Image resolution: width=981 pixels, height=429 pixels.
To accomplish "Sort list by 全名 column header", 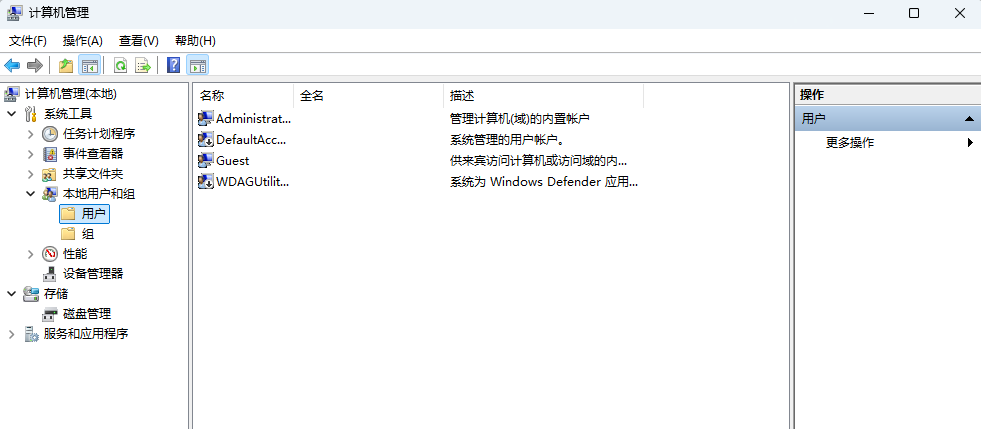I will click(369, 96).
